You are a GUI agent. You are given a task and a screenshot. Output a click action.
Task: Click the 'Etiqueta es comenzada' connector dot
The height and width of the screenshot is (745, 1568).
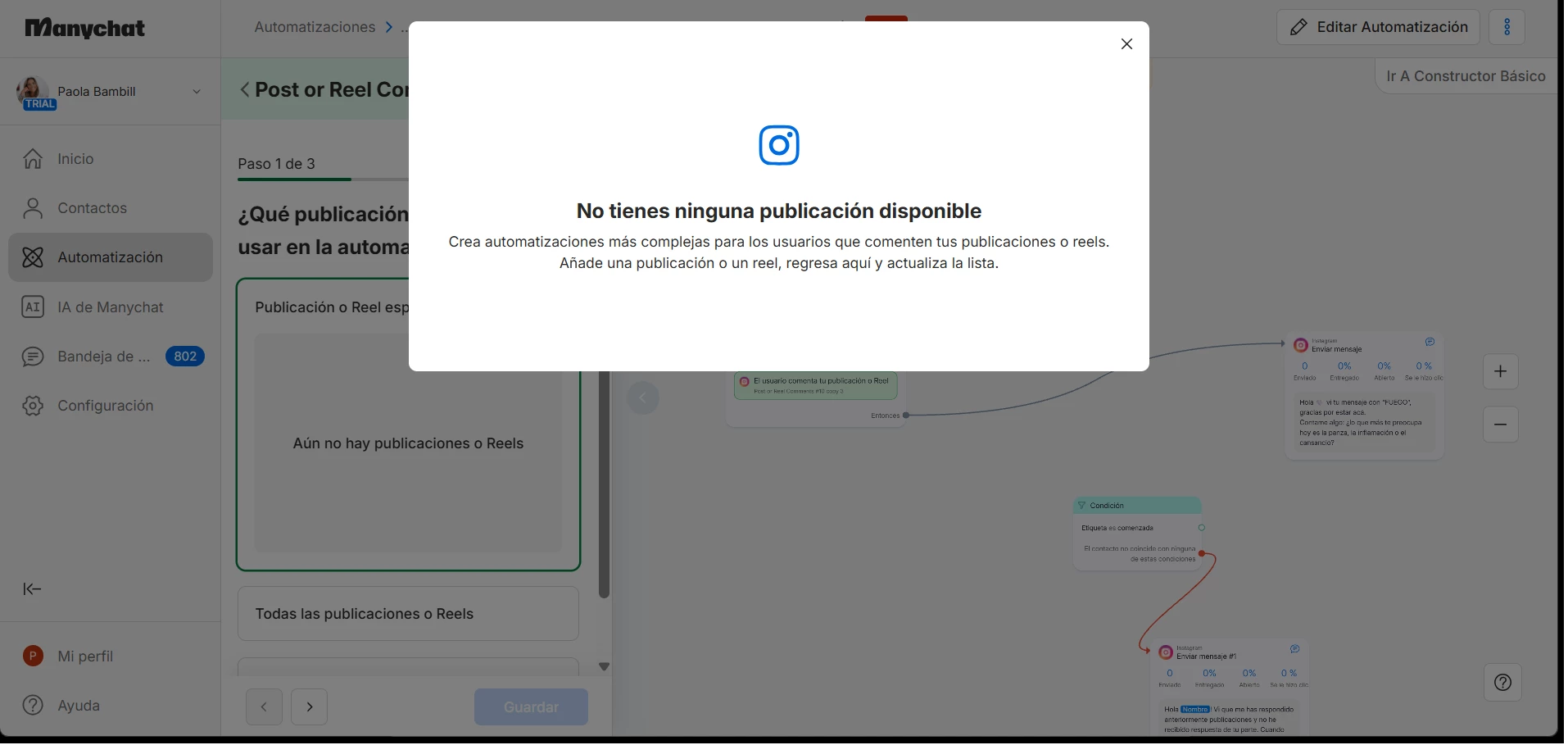coord(1202,528)
